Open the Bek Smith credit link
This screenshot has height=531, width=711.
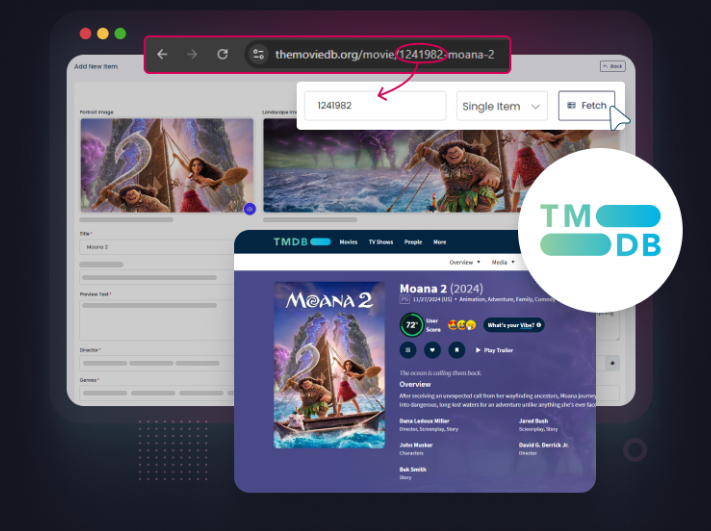413,469
